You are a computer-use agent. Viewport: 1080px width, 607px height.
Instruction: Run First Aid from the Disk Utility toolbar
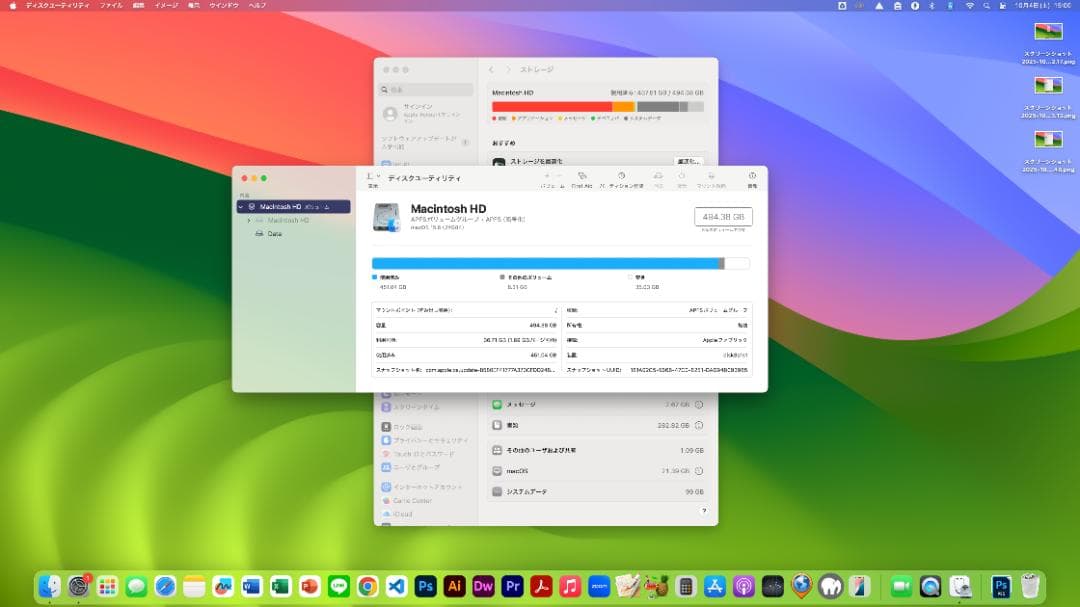coord(581,178)
